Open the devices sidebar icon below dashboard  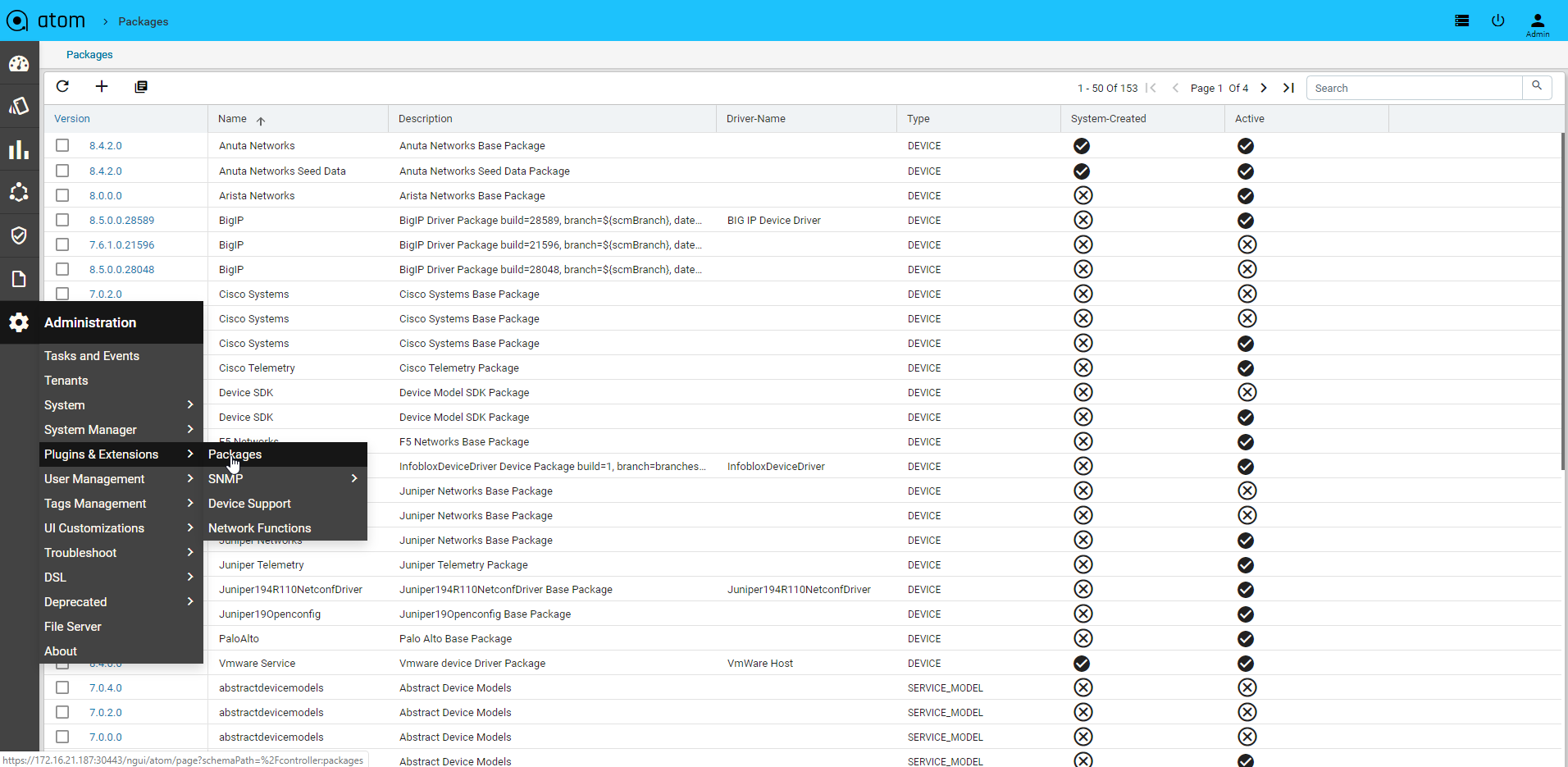(x=19, y=106)
